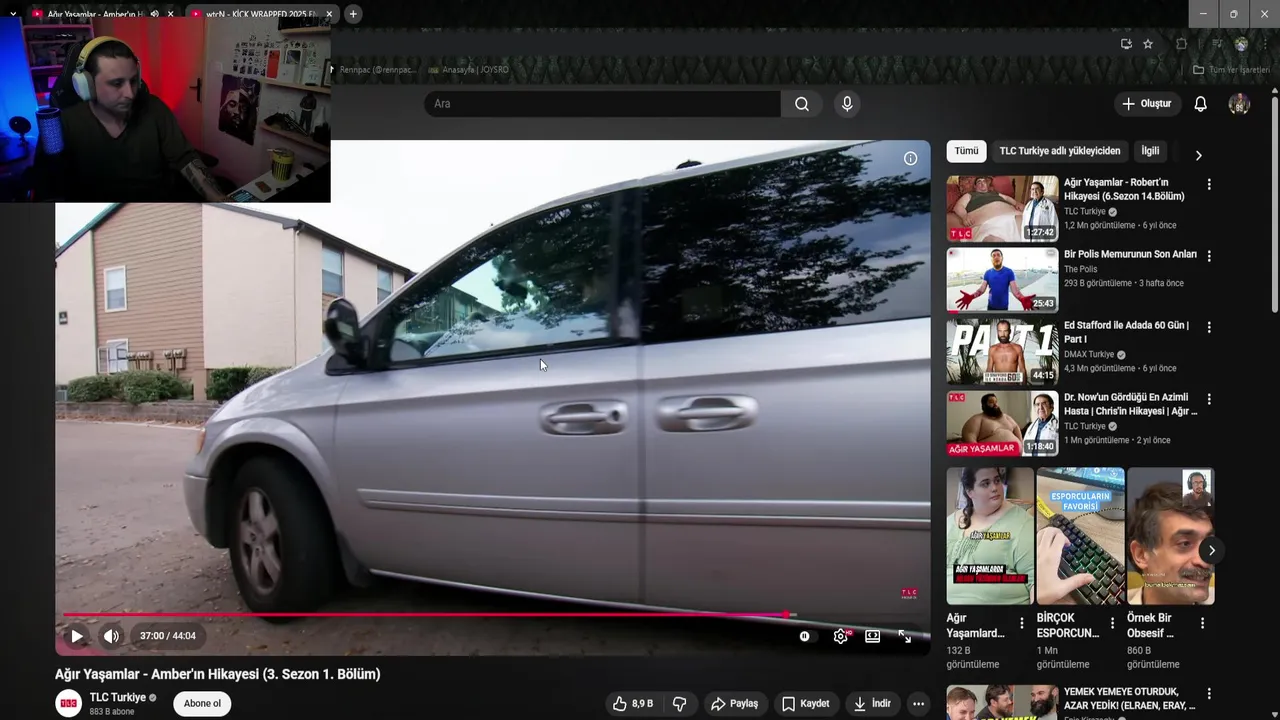Screen dimensions: 1280x720
Task: Focus the Ara search field
Action: click(602, 104)
